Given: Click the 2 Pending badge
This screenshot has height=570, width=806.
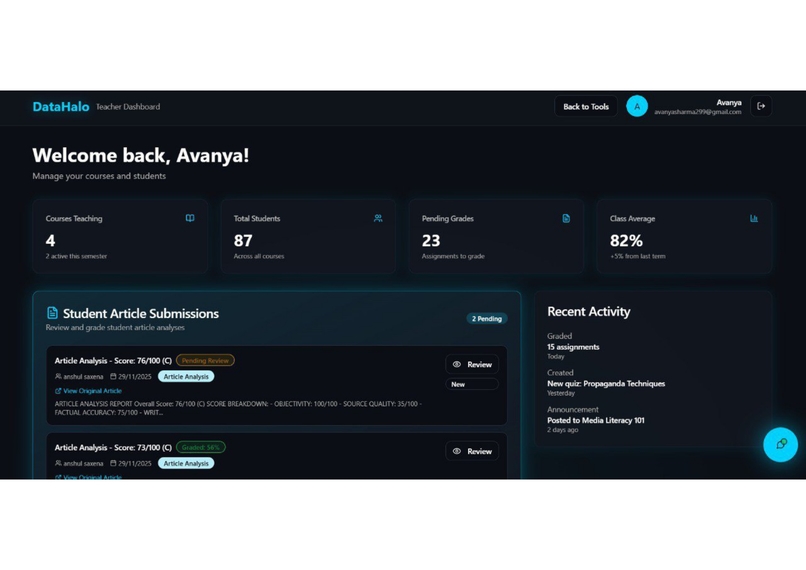Looking at the screenshot, I should pyautogui.click(x=486, y=319).
